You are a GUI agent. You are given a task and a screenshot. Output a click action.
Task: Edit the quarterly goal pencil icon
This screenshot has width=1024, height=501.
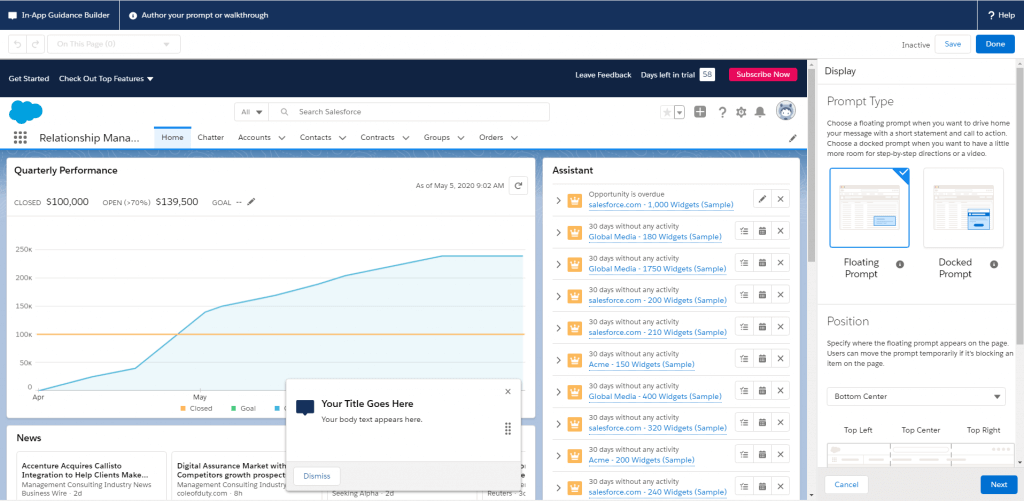(251, 202)
